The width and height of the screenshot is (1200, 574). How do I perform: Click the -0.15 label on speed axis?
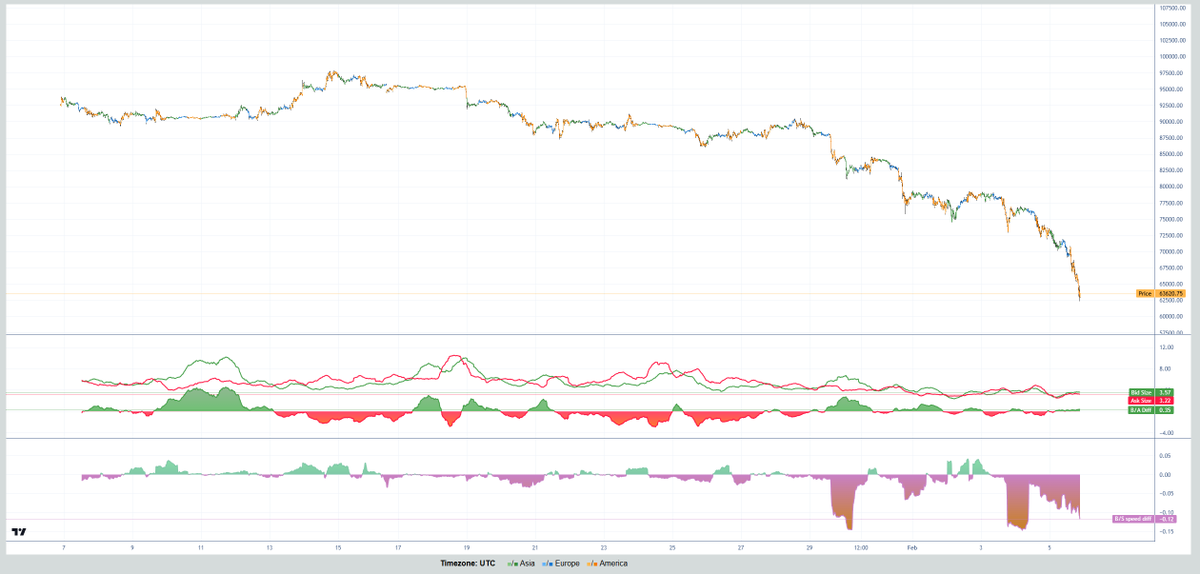click(x=1166, y=531)
